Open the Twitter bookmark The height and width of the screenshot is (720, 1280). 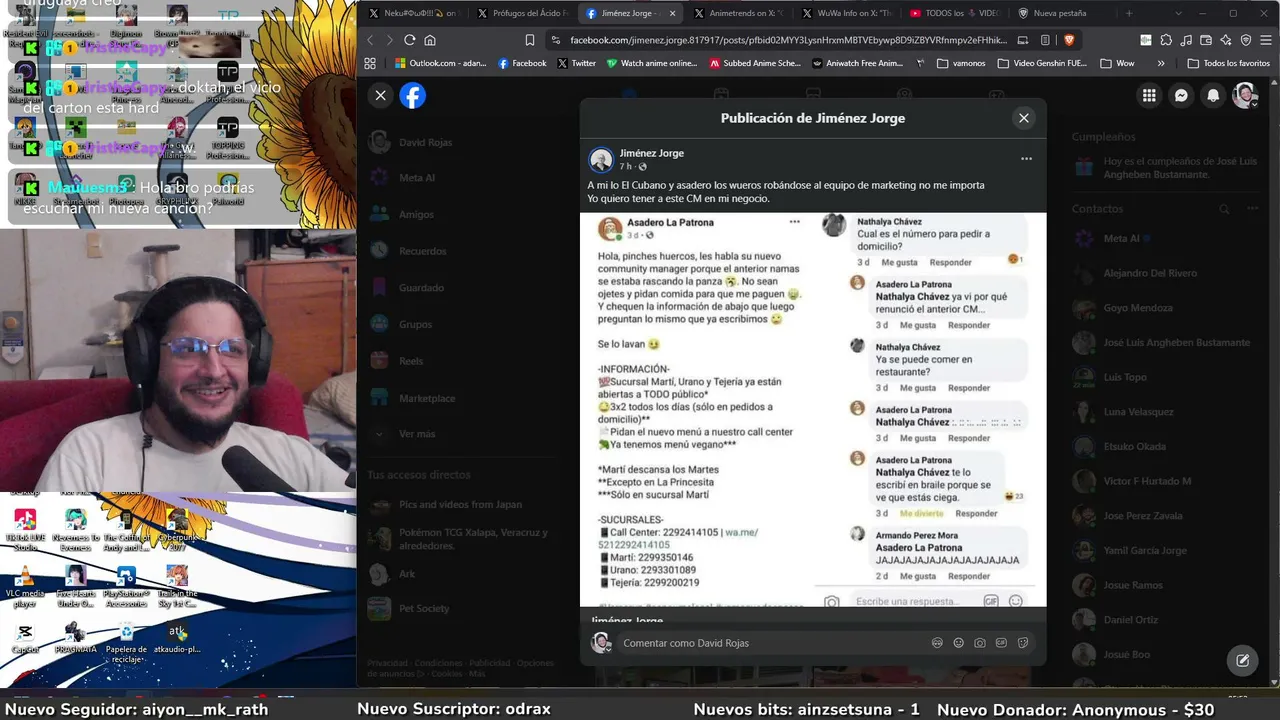point(576,63)
